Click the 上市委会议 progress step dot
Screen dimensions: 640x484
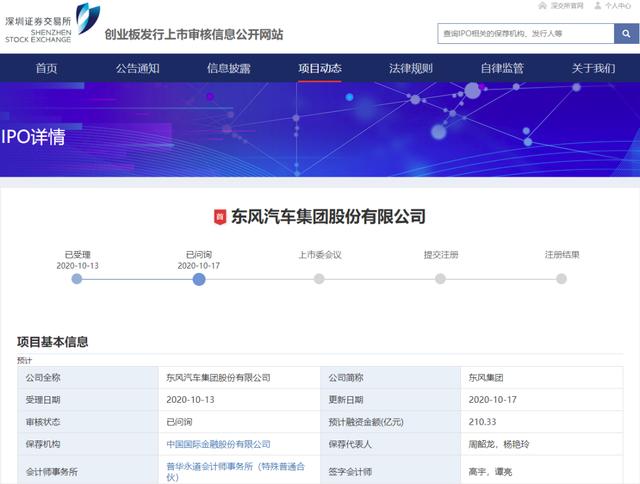pyautogui.click(x=319, y=279)
